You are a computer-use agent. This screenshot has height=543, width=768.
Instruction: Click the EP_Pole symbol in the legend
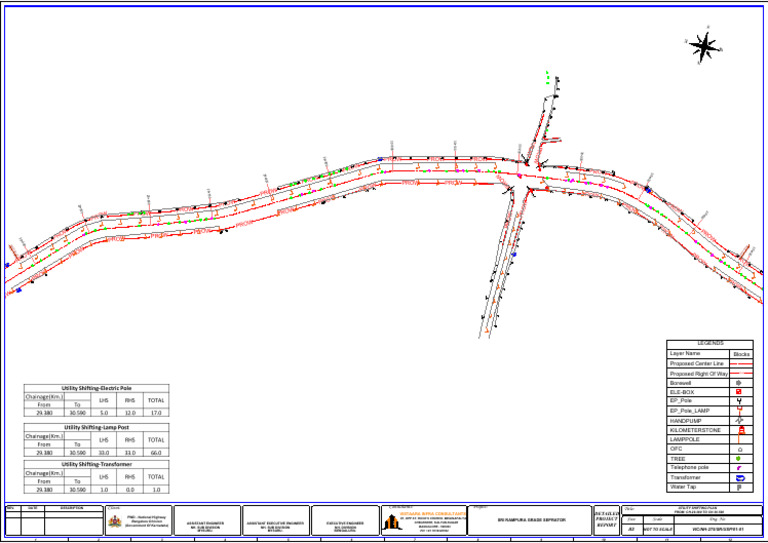click(x=739, y=401)
